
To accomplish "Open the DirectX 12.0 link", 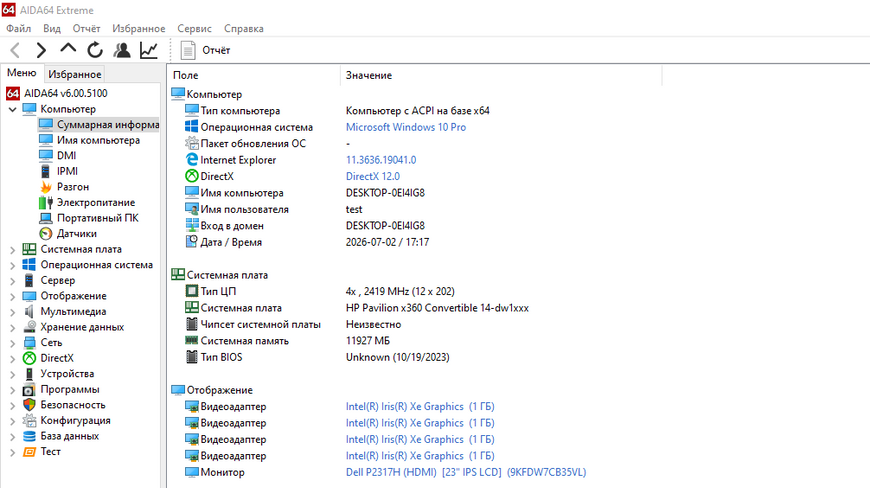I will (x=372, y=176).
